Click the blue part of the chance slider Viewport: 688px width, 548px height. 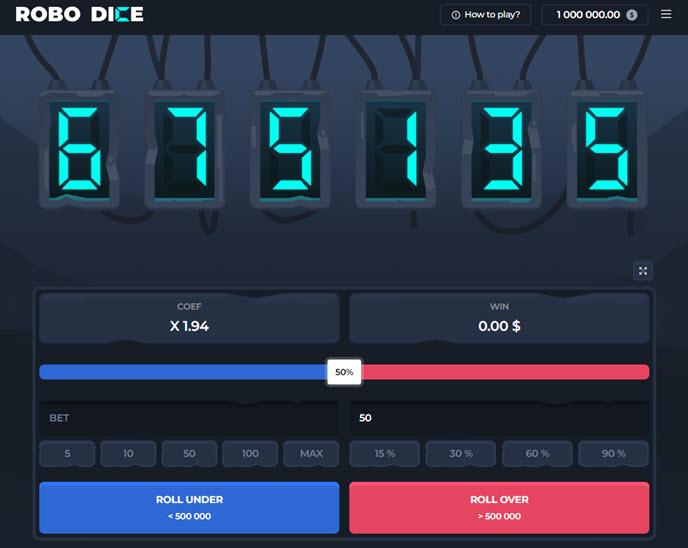click(180, 372)
